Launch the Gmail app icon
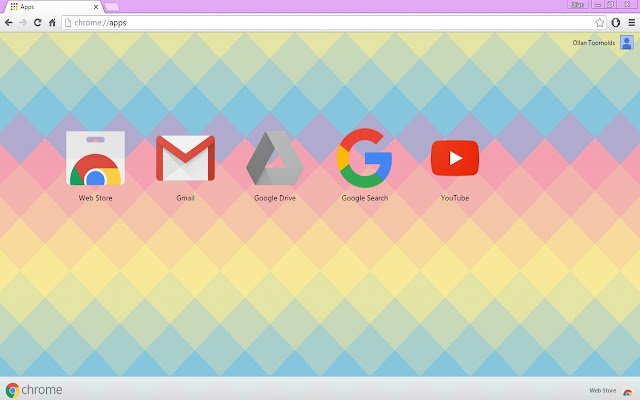Viewport: 640px width, 400px height. [185, 158]
